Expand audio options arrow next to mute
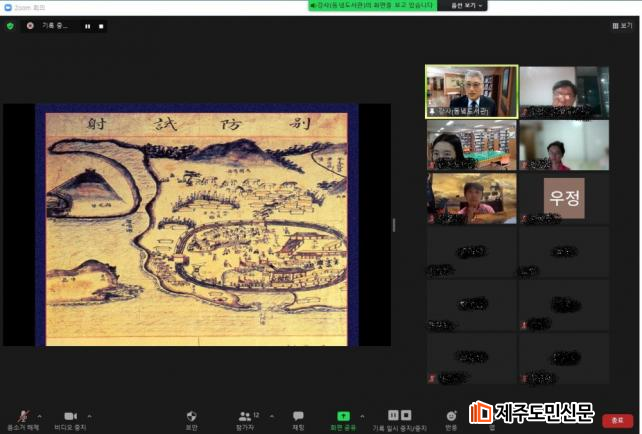The image size is (642, 434). coord(39,415)
